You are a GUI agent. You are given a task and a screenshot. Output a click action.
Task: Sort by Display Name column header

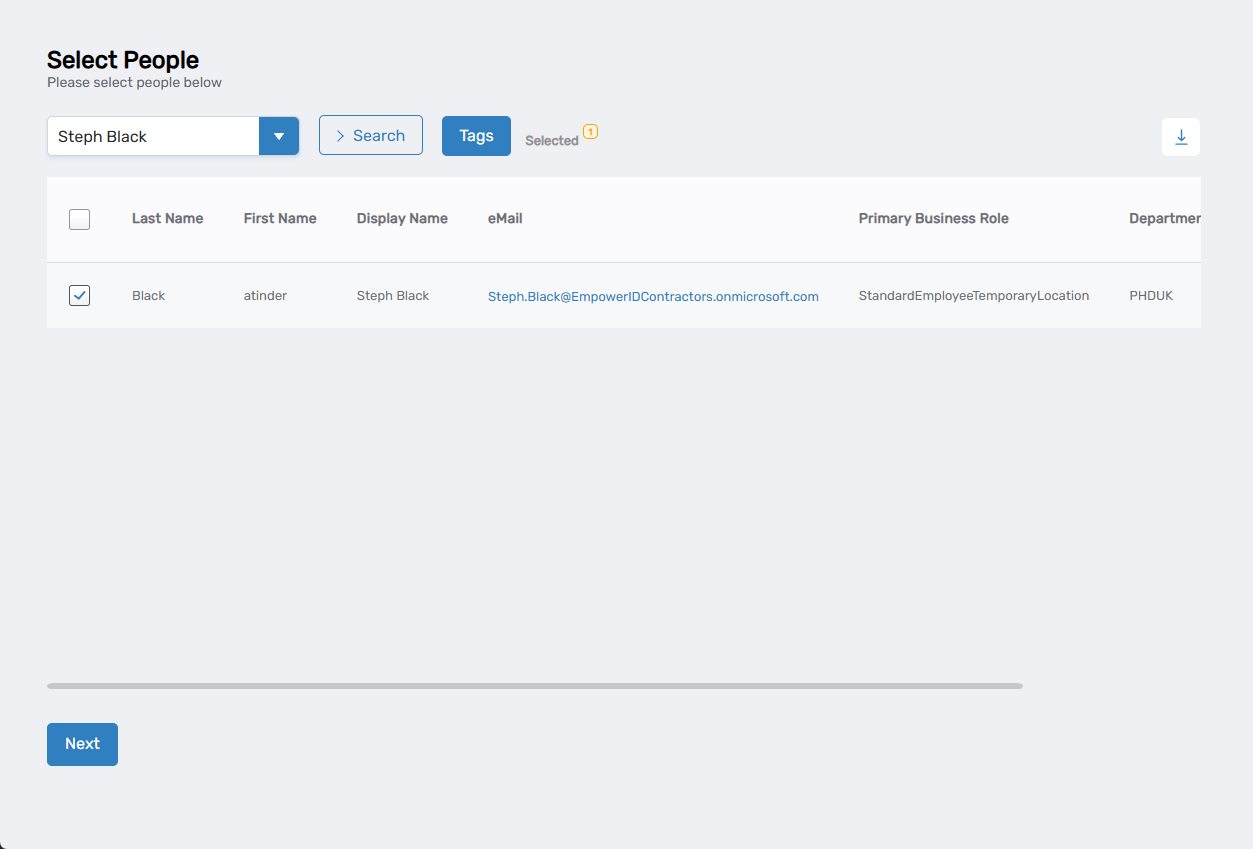click(x=402, y=219)
